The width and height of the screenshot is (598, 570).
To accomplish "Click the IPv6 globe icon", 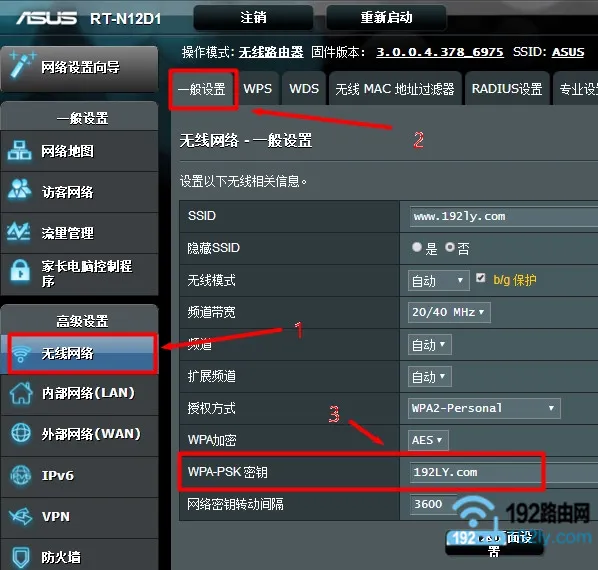I will point(21,475).
